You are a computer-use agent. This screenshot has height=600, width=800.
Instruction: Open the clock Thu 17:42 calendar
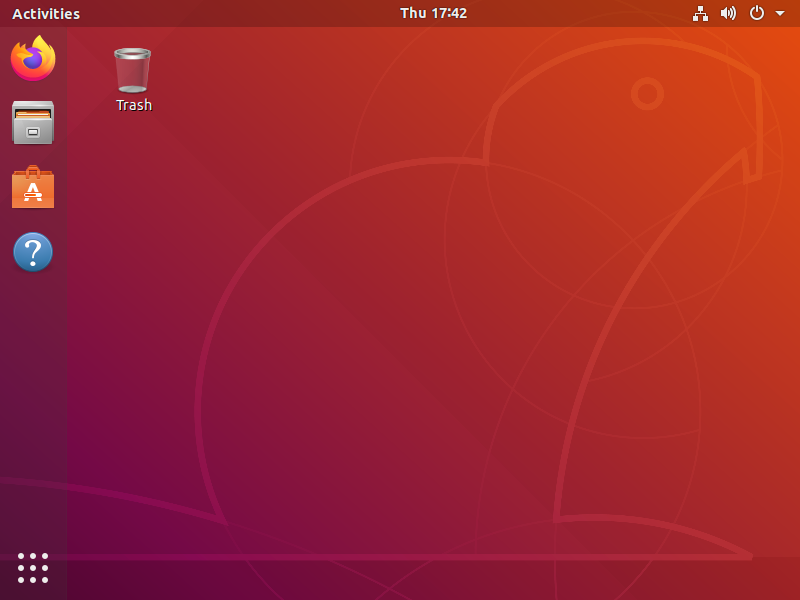(433, 13)
